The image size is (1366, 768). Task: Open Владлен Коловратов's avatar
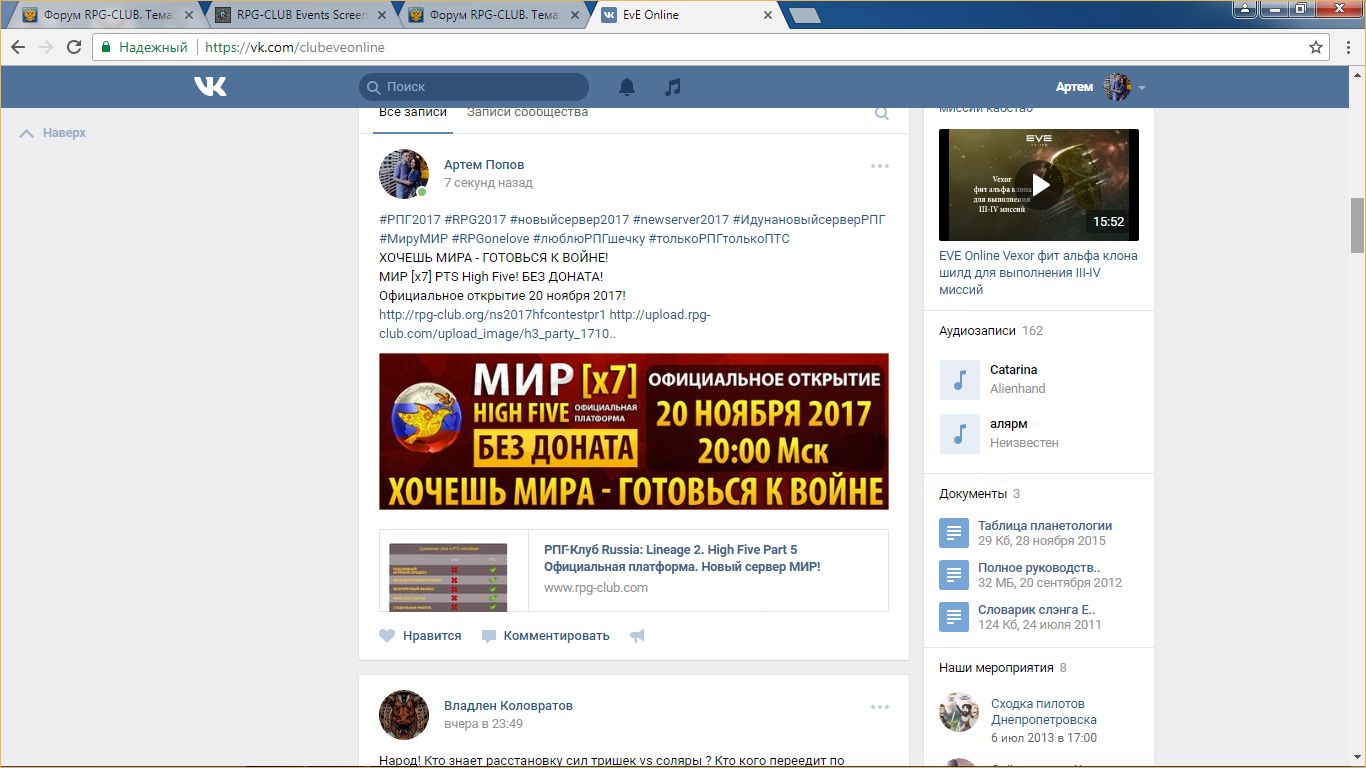pos(404,715)
